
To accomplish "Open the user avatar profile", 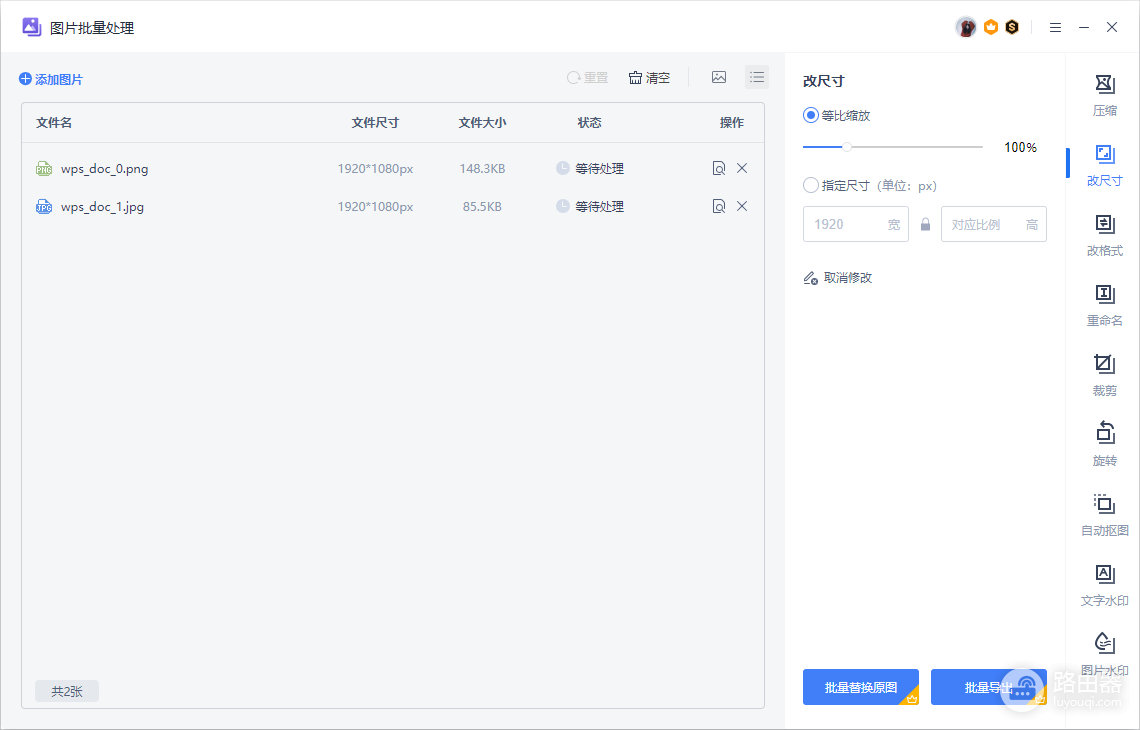I will click(966, 28).
